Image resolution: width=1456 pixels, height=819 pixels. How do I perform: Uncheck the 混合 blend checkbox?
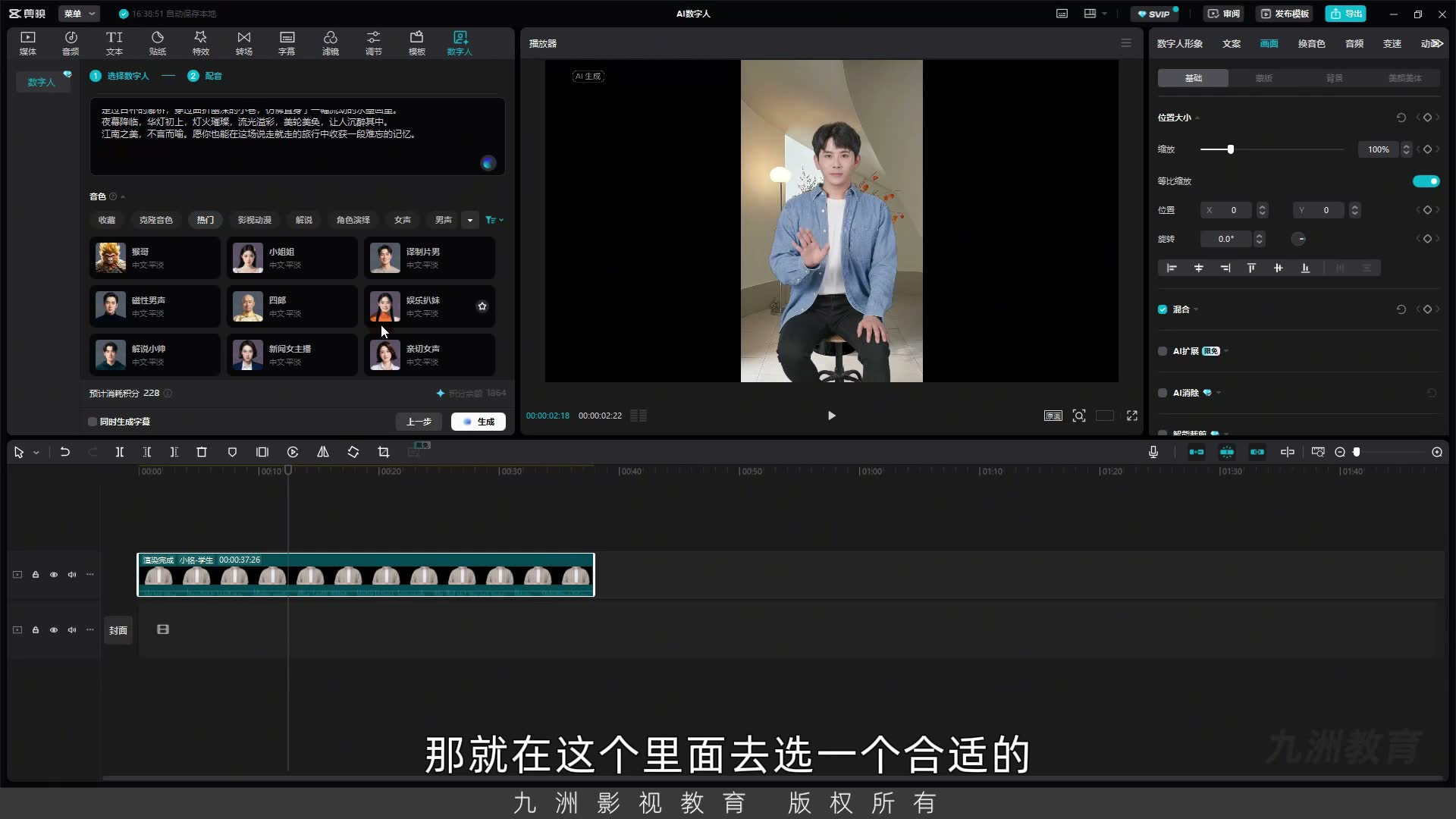[1163, 309]
